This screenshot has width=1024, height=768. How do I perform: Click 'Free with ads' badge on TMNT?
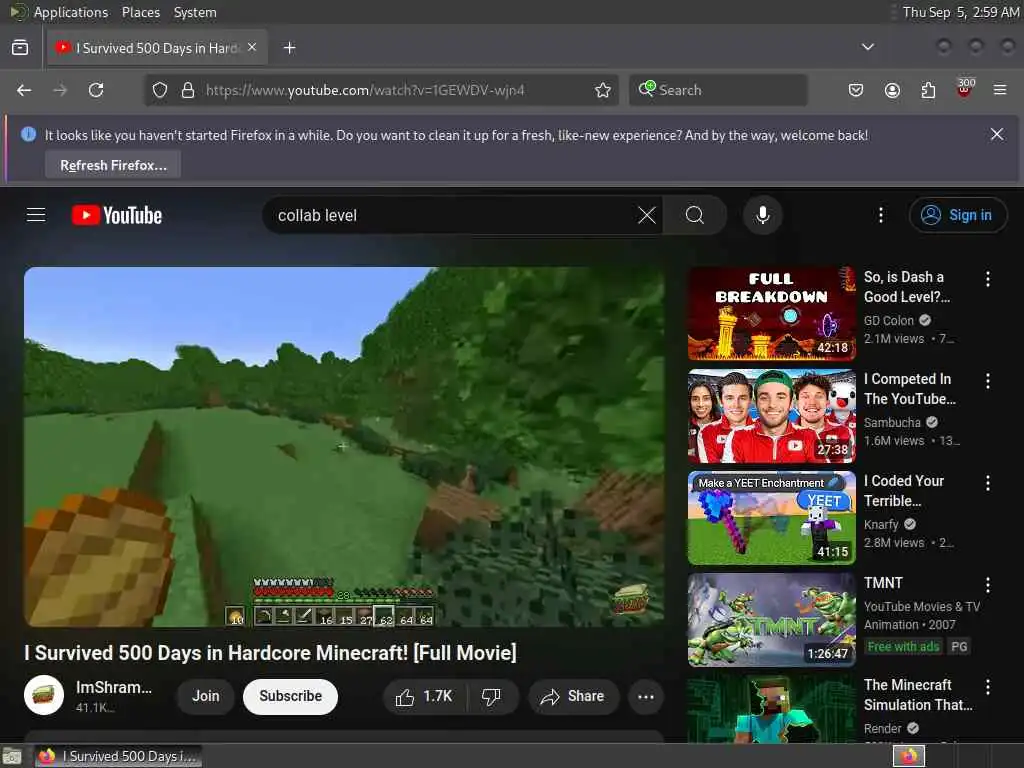903,647
